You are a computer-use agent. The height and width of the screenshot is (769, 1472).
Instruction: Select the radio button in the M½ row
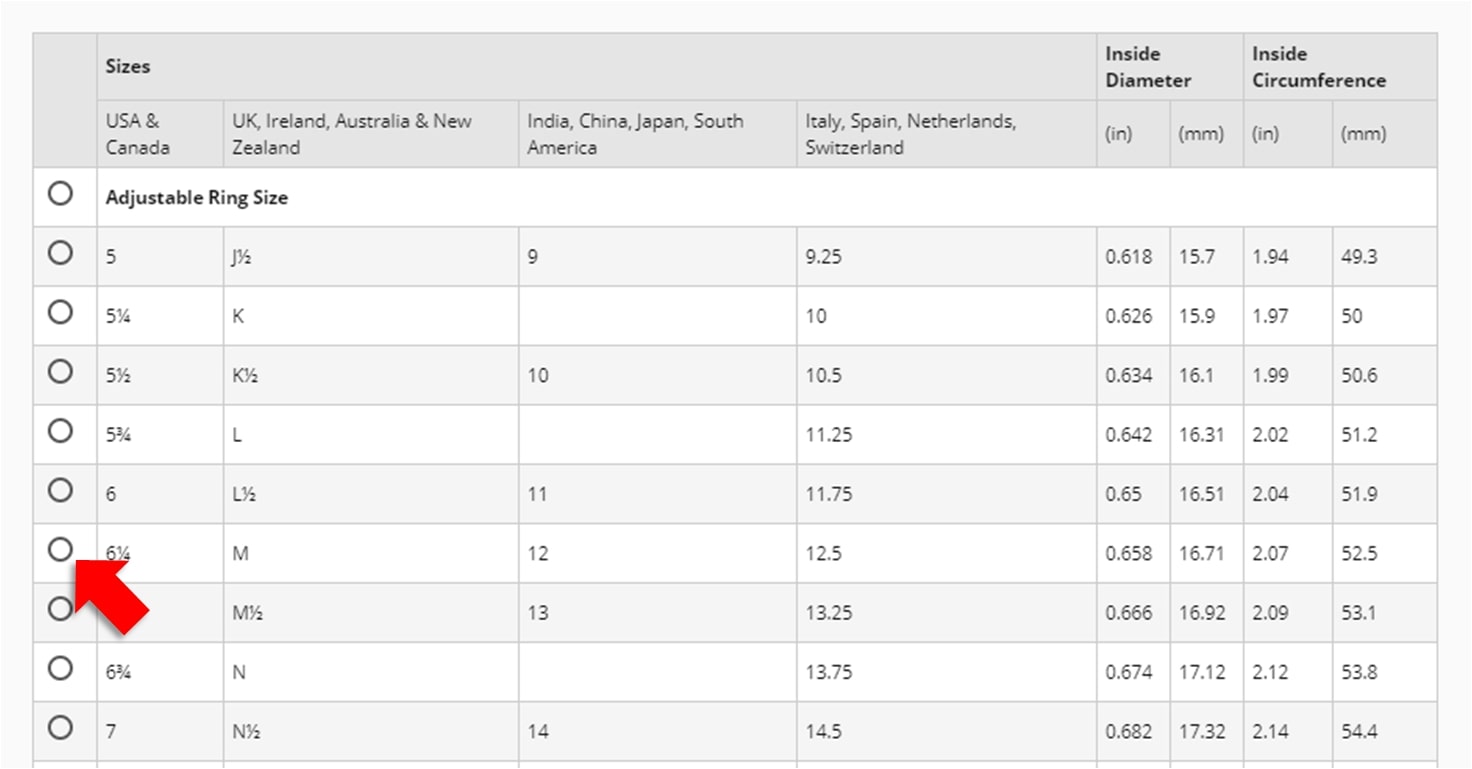[x=60, y=608]
